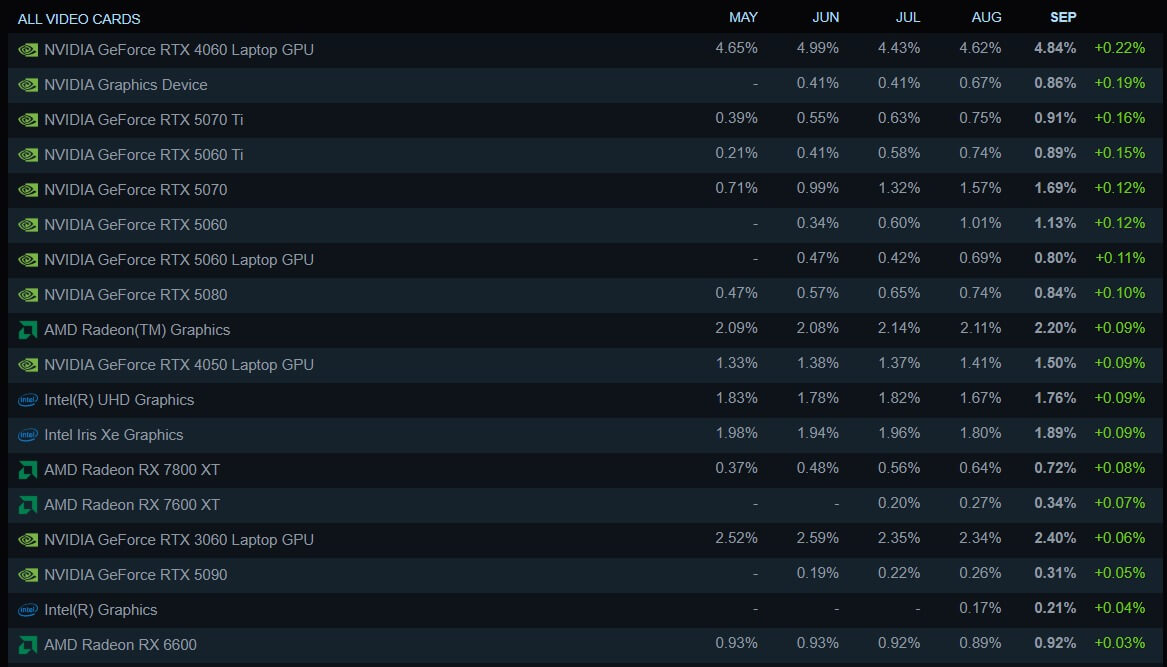Click the +0.22% change value
This screenshot has height=667, width=1167.
(x=1120, y=49)
